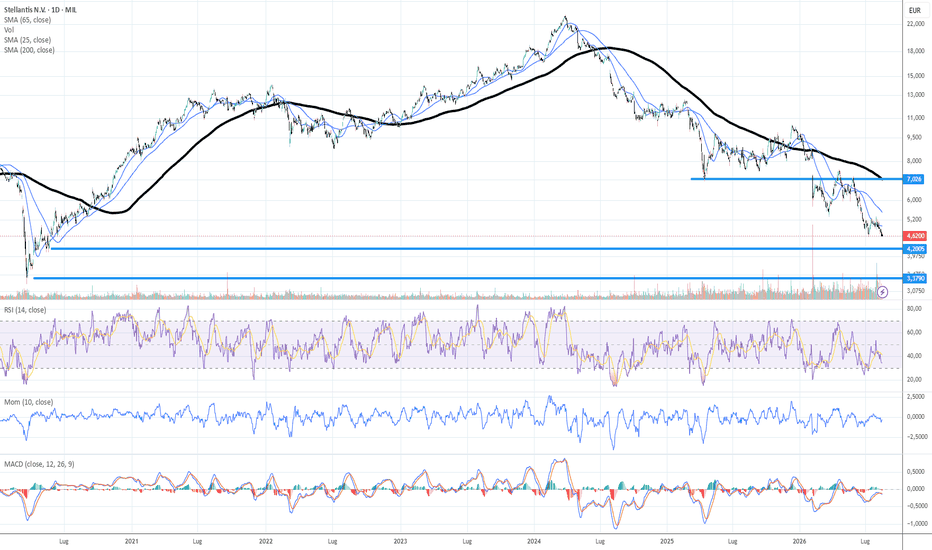
Task: Click the -0,5000 MACD axis label
Action: [x=916, y=506]
